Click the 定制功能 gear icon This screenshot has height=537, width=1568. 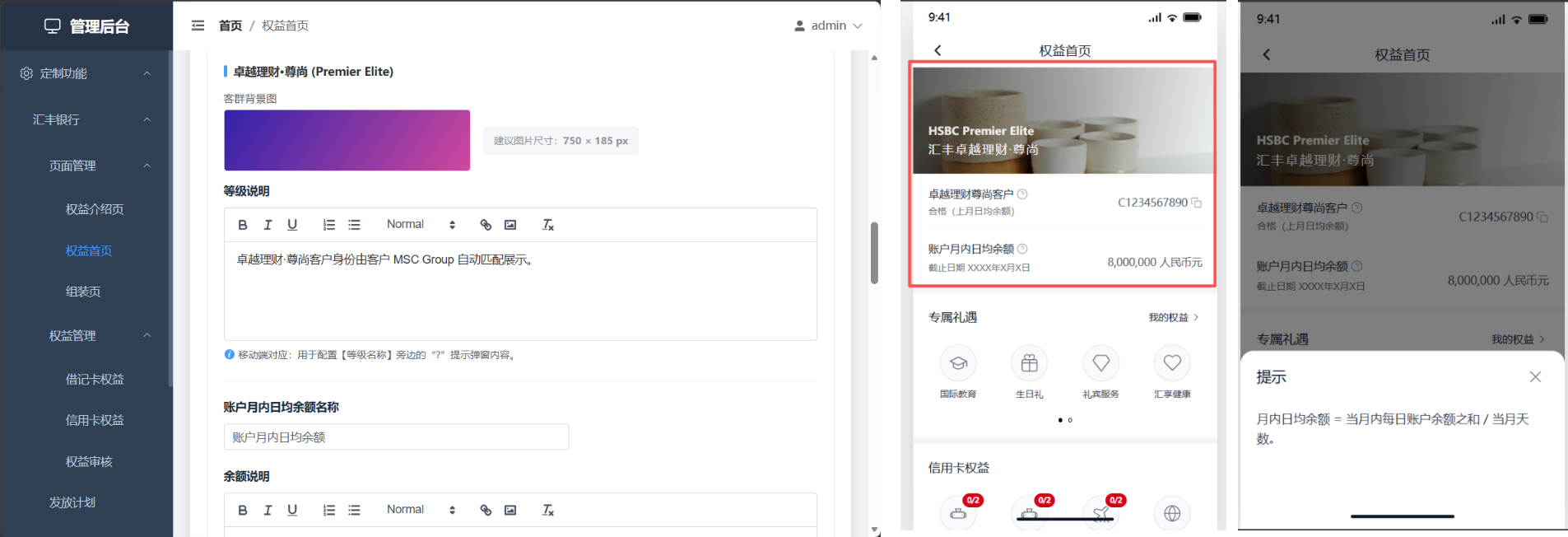(x=26, y=73)
